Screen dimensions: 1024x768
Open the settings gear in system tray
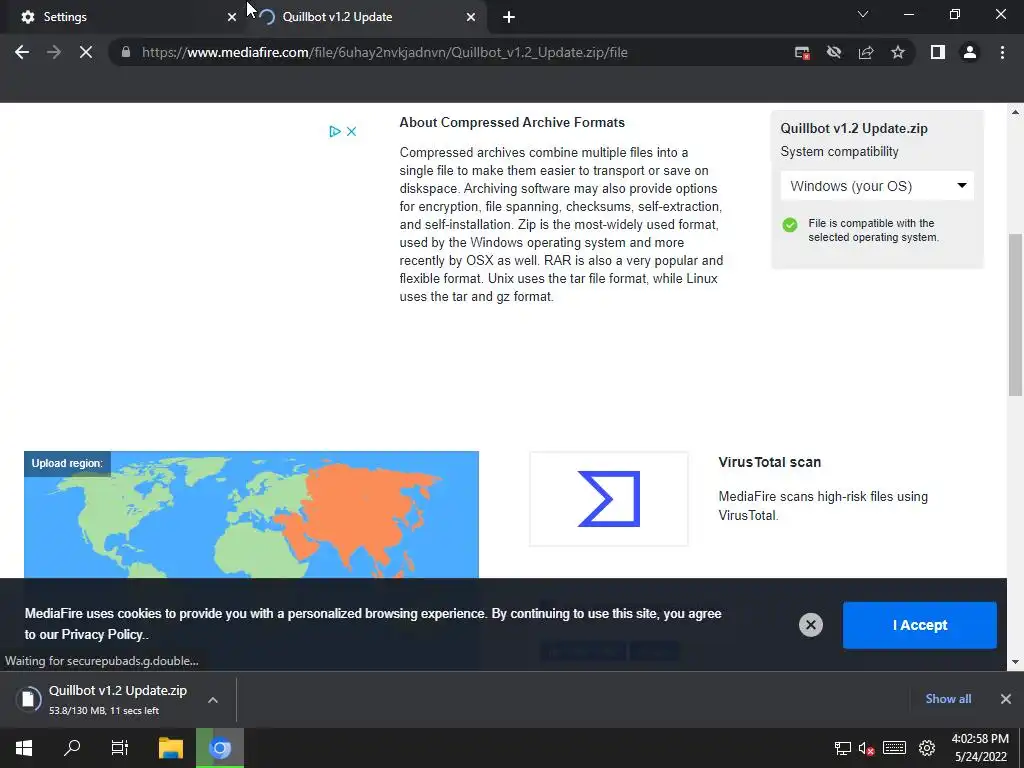pos(927,748)
